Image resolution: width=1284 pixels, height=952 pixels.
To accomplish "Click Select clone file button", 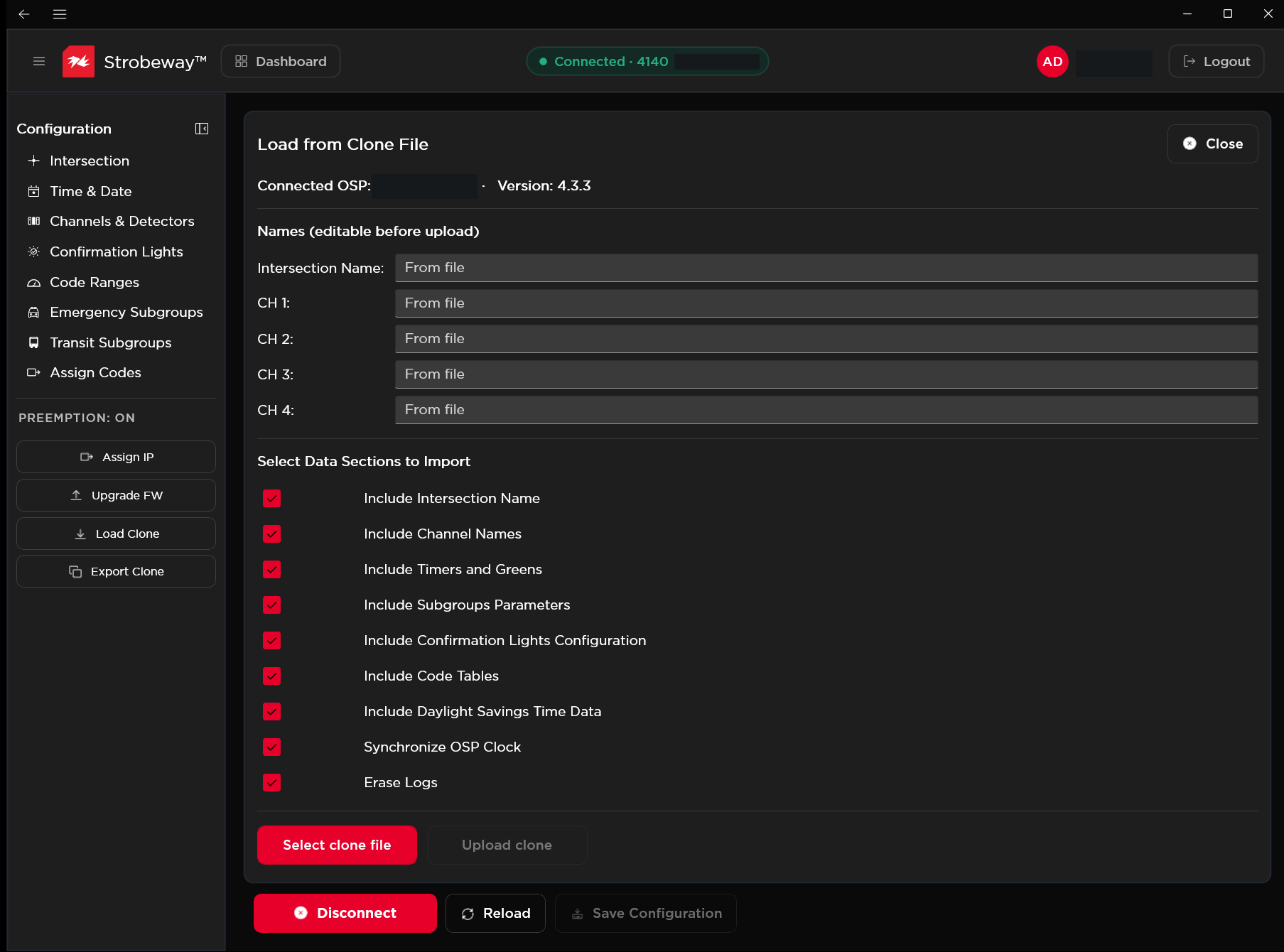I will [x=337, y=845].
